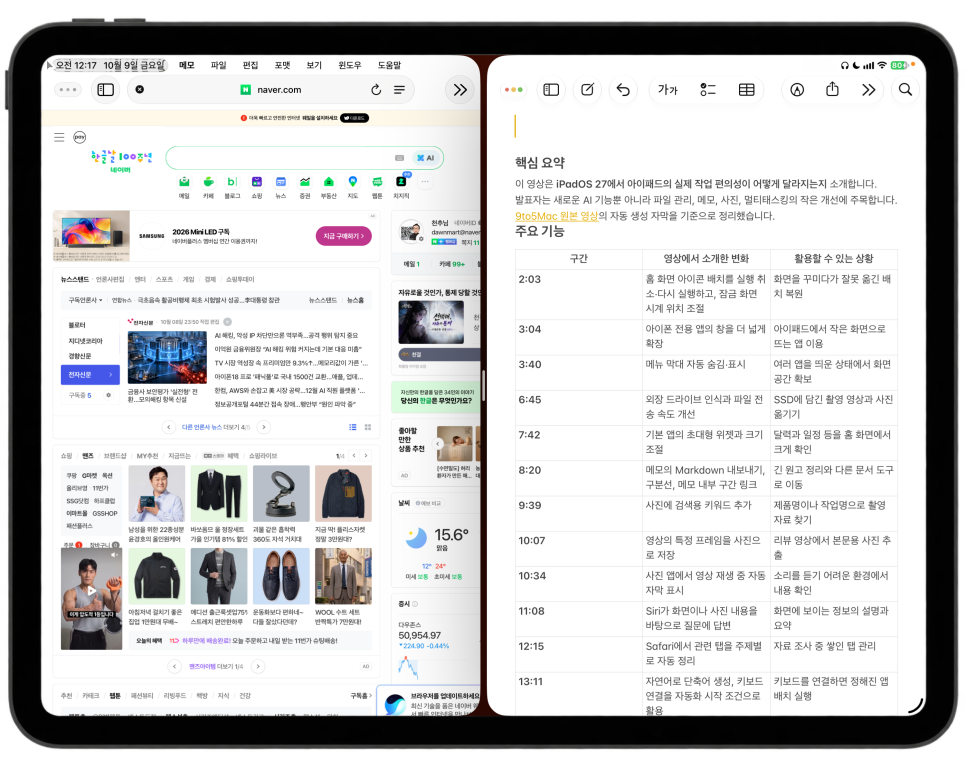Image resolution: width=966 pixels, height=769 pixels.
Task: Open 포맷 menu in menu bar
Action: click(x=282, y=65)
